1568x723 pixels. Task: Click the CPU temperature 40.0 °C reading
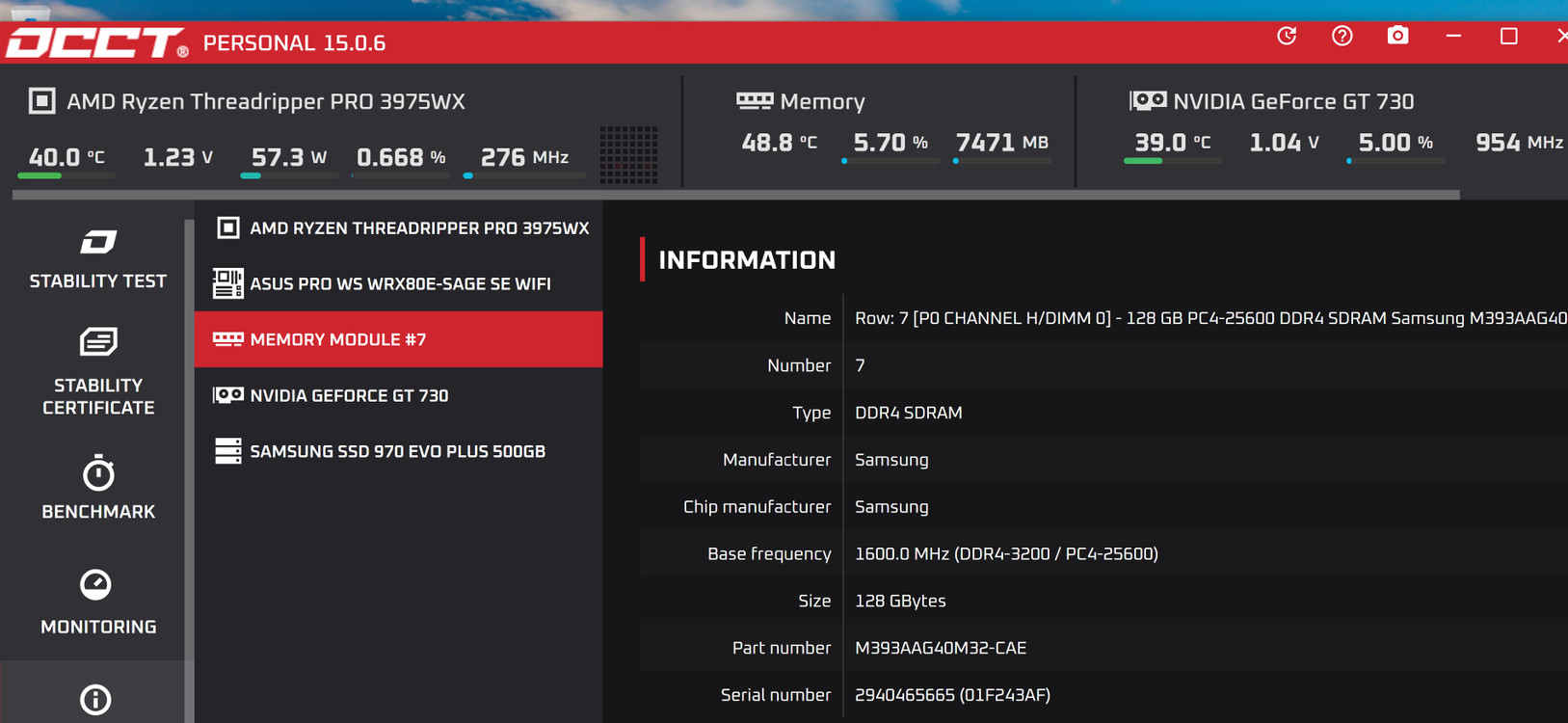tap(66, 157)
